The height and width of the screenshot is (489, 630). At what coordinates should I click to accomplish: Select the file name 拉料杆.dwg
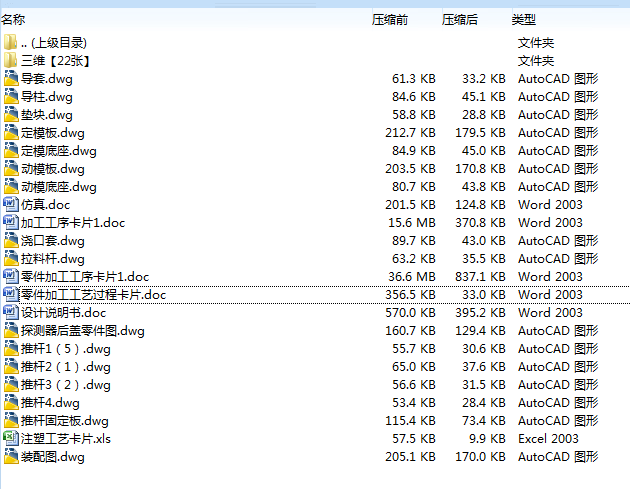pyautogui.click(x=53, y=259)
